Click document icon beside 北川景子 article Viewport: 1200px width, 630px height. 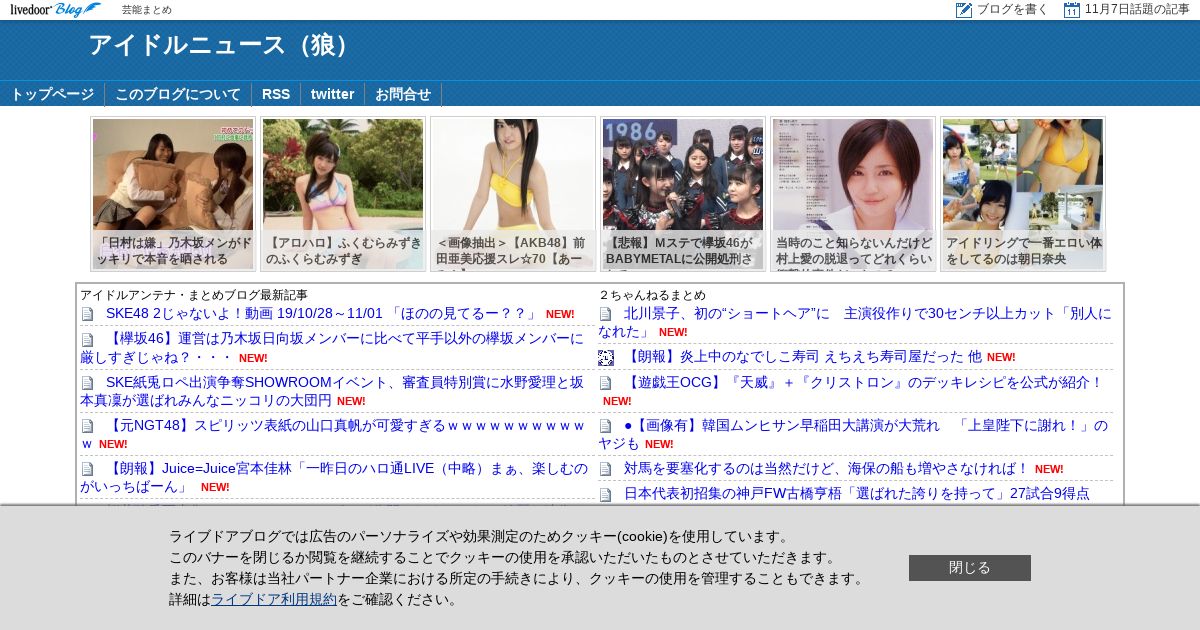click(605, 314)
